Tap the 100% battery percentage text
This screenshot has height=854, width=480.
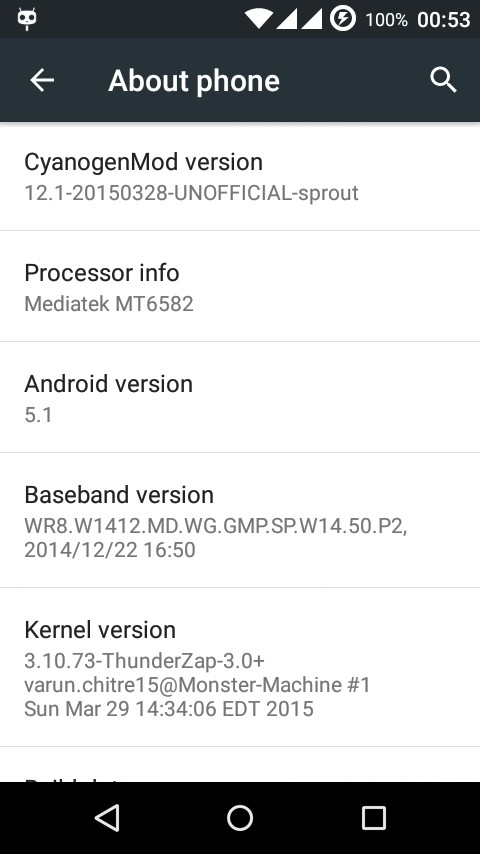tap(386, 20)
